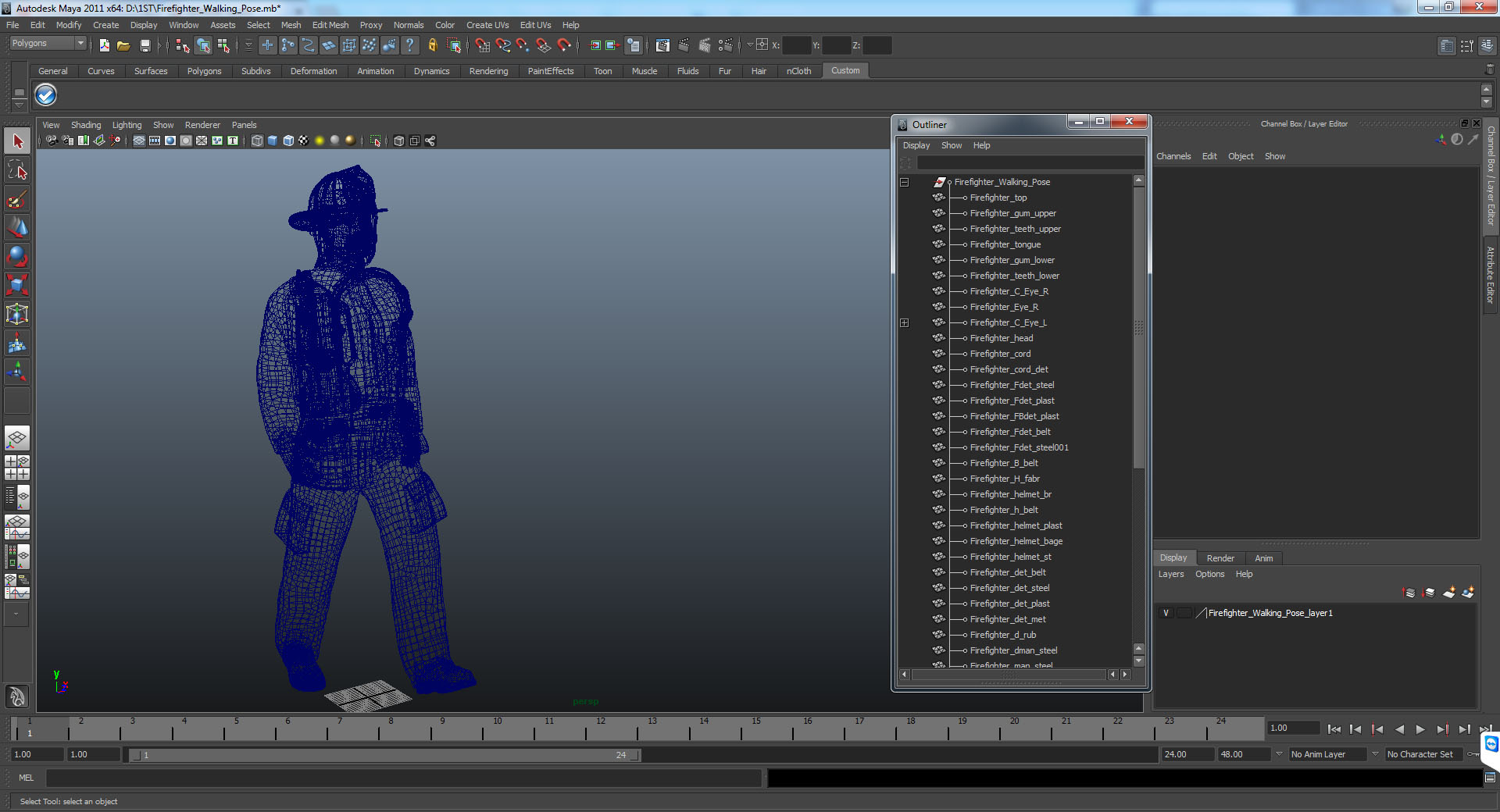Open the Render View clapboard icon

pyautogui.click(x=662, y=45)
